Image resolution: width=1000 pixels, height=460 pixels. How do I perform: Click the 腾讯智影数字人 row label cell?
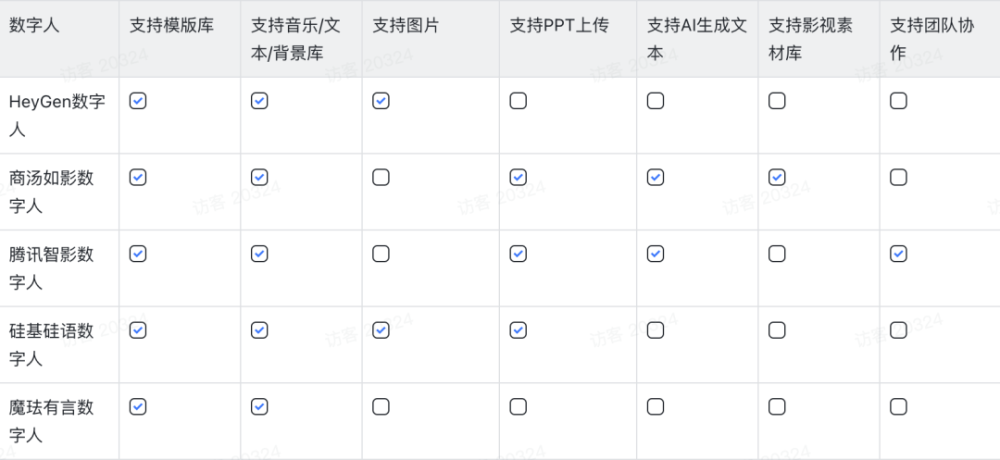pos(59,268)
